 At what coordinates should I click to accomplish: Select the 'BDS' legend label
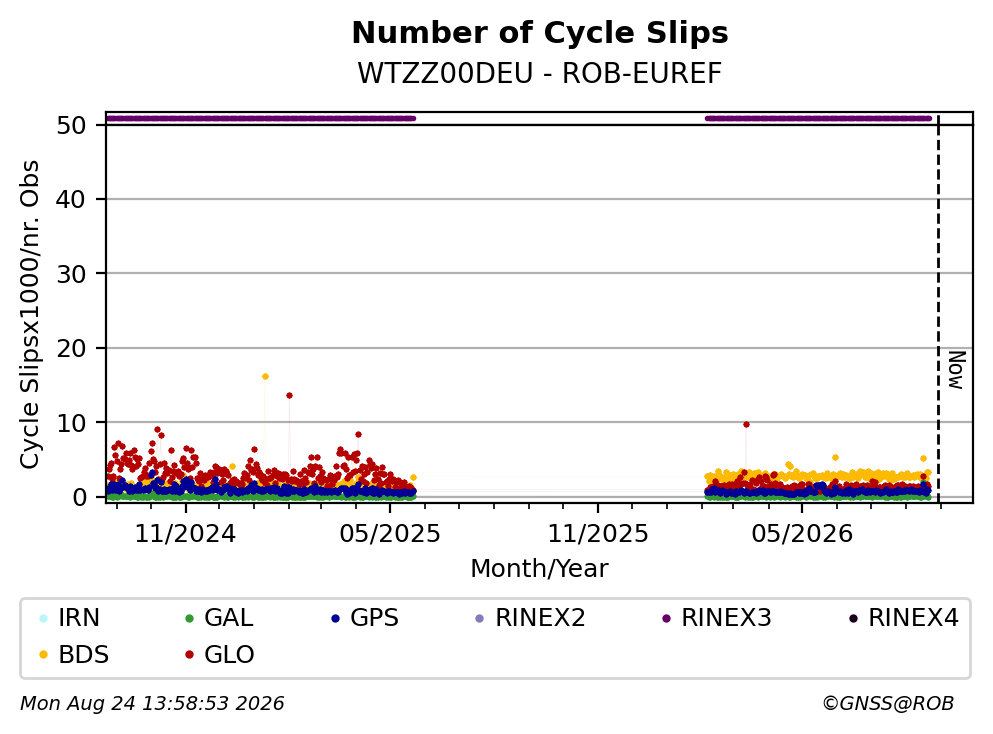[x=84, y=655]
